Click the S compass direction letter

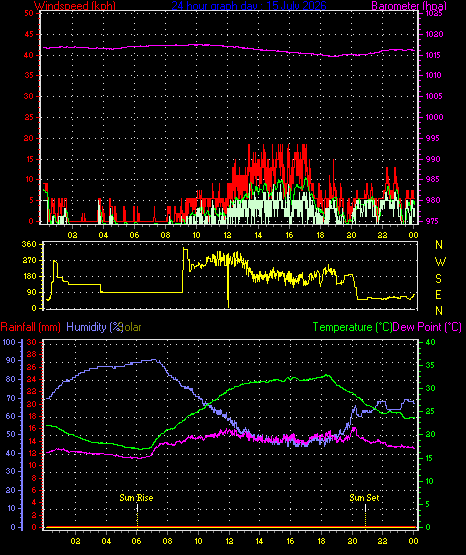(438, 279)
